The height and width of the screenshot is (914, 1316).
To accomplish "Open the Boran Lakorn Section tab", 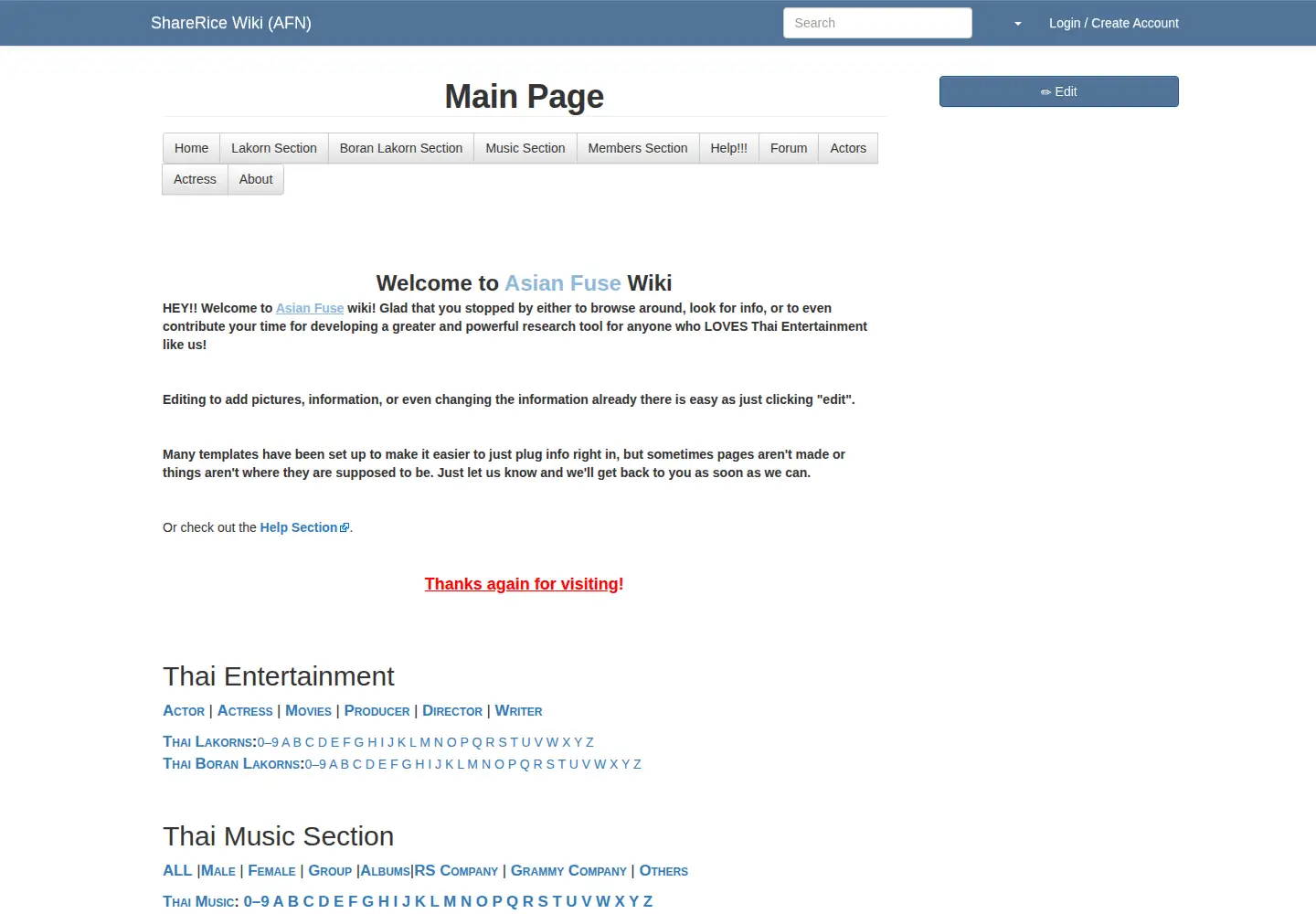I will pos(400,148).
